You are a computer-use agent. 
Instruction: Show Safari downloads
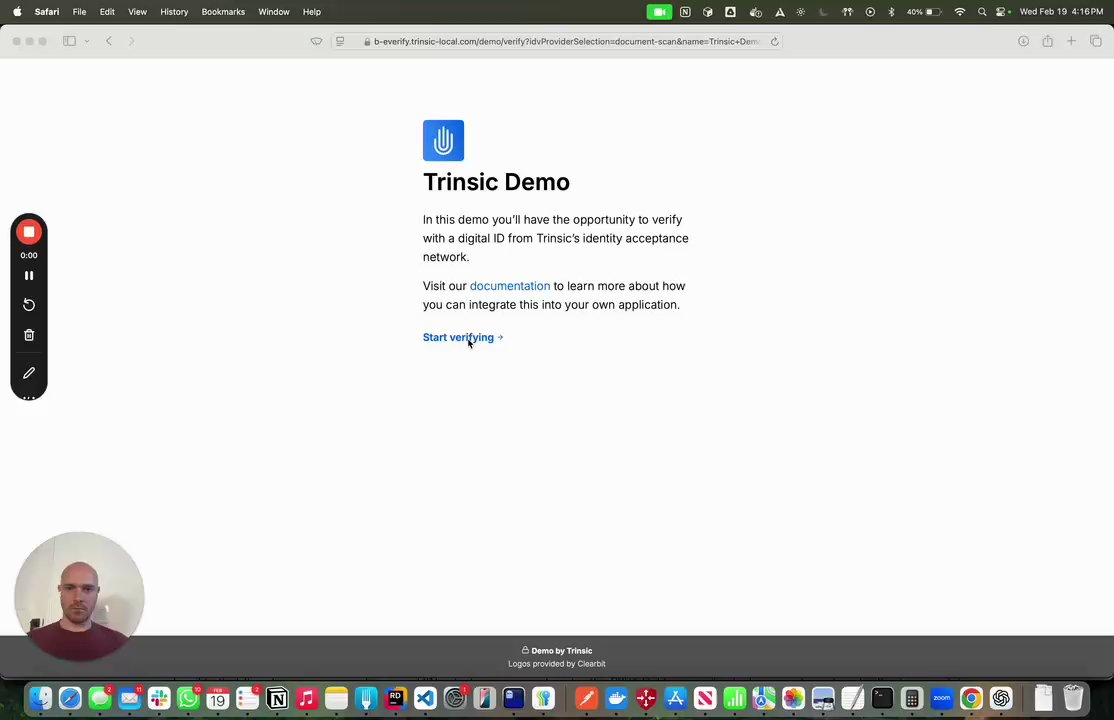tap(1023, 41)
